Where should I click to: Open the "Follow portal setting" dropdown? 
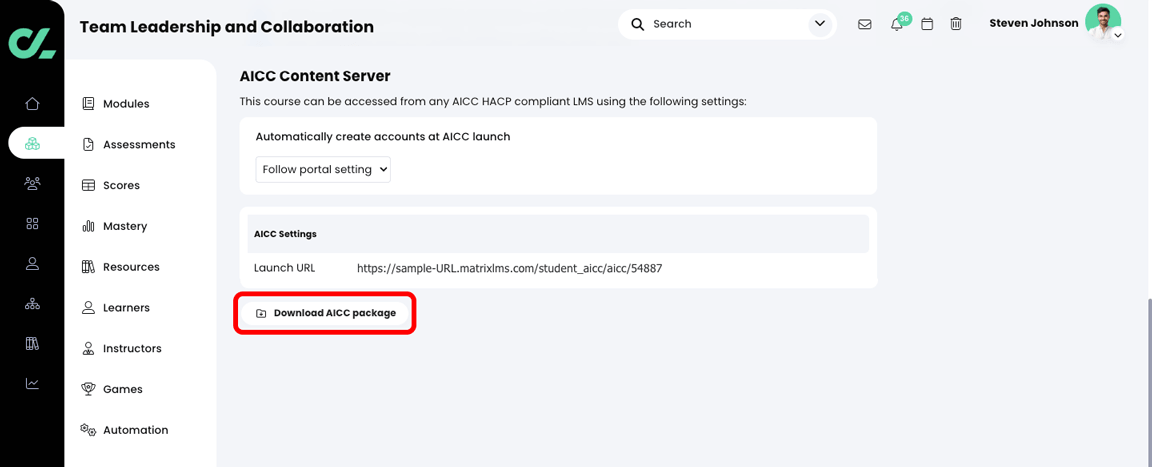pos(323,169)
